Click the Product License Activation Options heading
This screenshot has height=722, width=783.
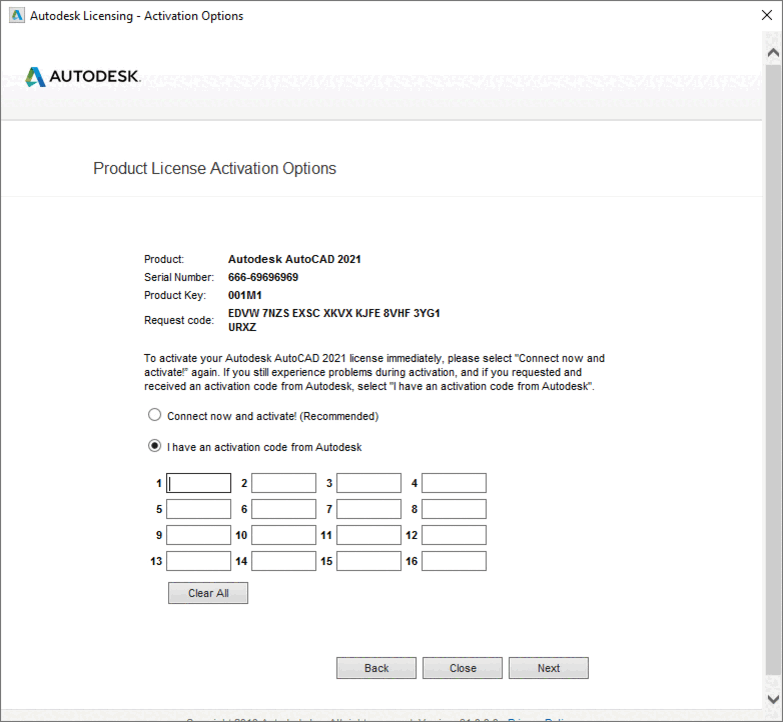click(215, 169)
